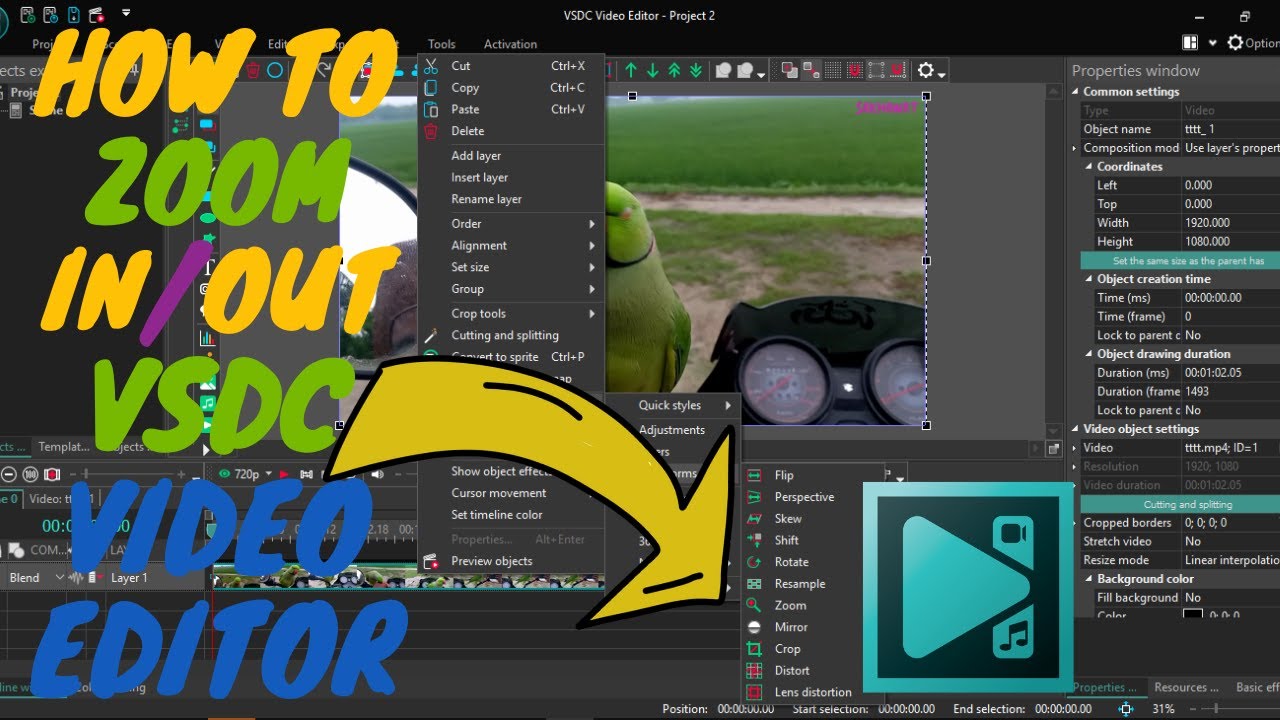Click the Copy icon in the context menu
Viewport: 1280px width, 720px height.
coord(431,88)
